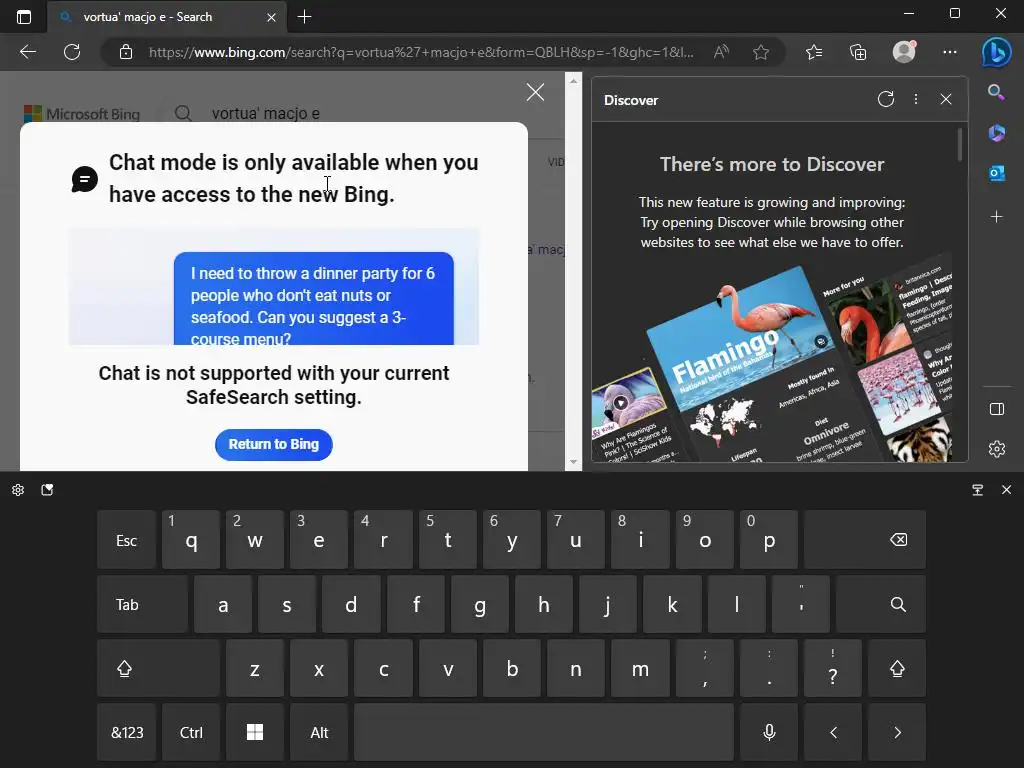The height and width of the screenshot is (768, 1024).
Task: Click the page scrollbar down arrow
Action: point(573,462)
